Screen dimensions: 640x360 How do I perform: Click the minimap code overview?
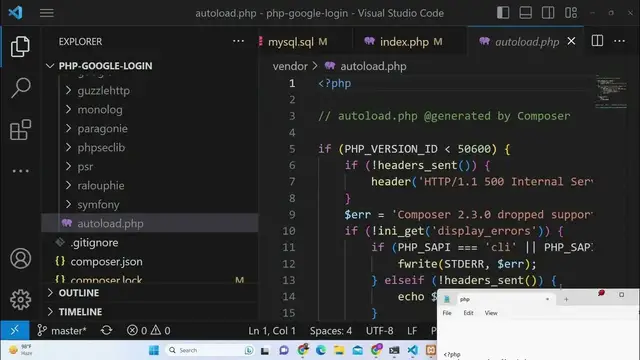pyautogui.click(x=611, y=92)
